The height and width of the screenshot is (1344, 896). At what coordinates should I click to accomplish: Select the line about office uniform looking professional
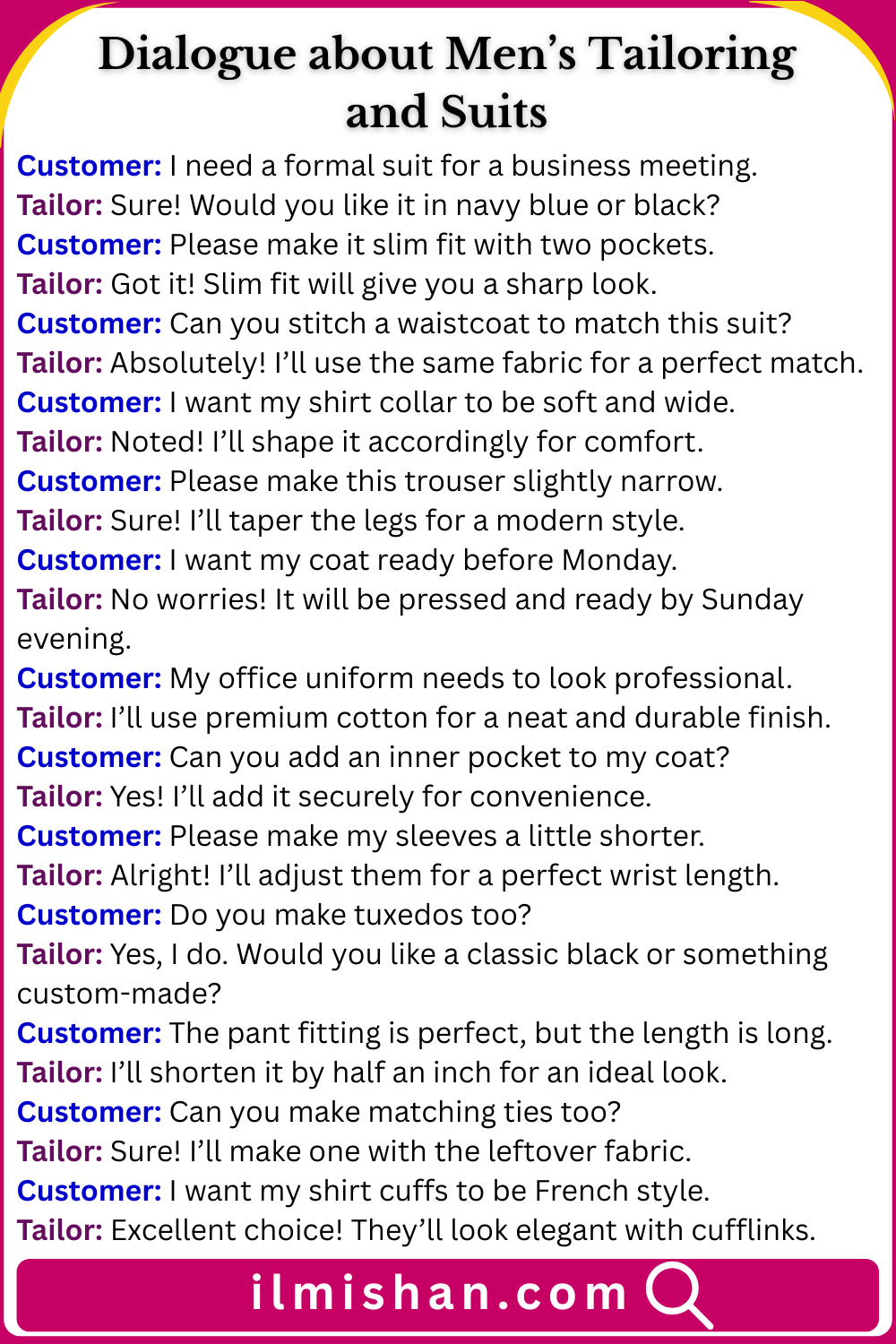click(480, 678)
